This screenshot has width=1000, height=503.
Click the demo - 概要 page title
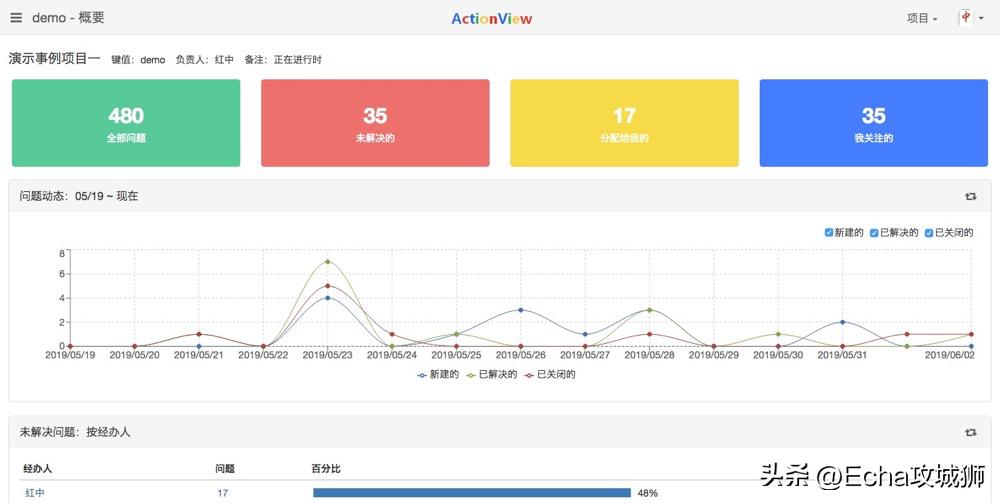click(x=68, y=18)
